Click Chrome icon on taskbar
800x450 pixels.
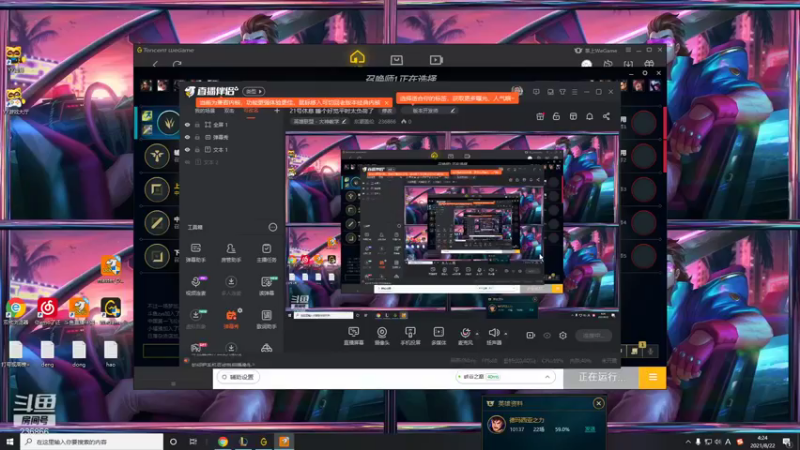coord(223,441)
